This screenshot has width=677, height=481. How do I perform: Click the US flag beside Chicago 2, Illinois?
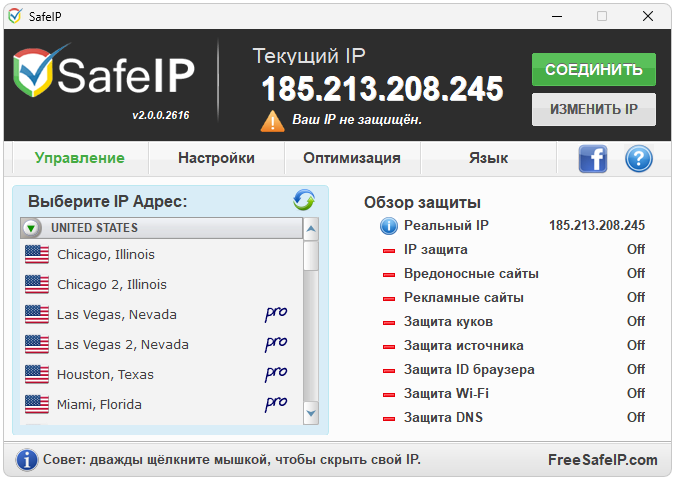[37, 285]
